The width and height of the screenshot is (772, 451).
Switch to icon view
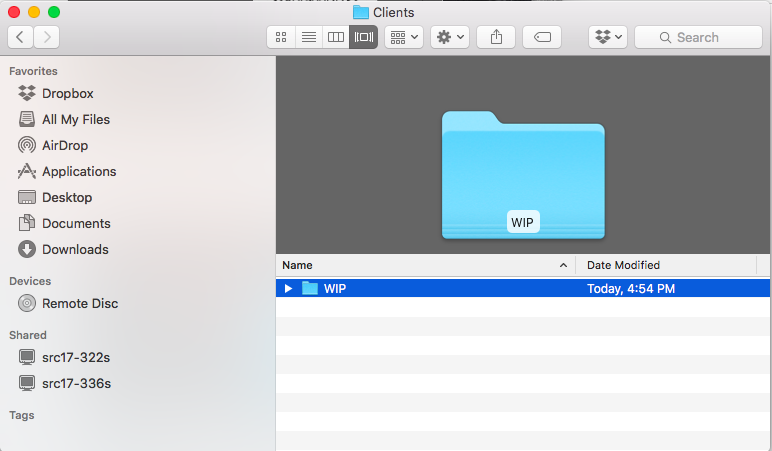pos(281,37)
